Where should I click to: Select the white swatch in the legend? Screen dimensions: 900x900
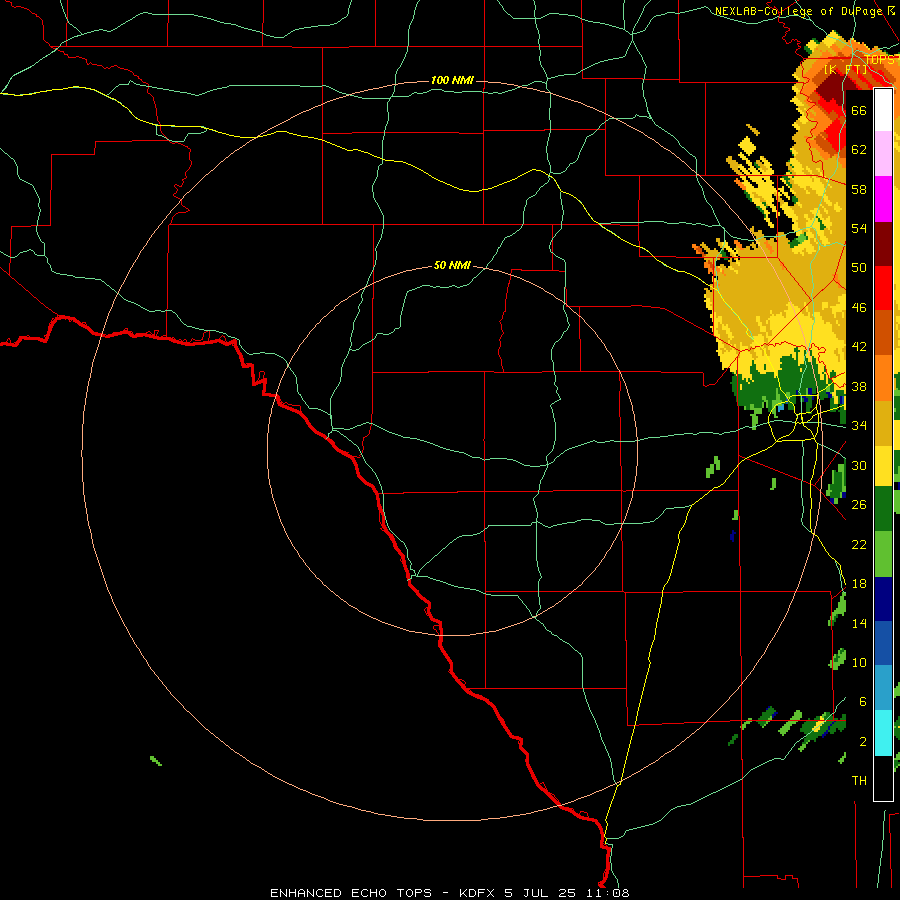[x=883, y=110]
